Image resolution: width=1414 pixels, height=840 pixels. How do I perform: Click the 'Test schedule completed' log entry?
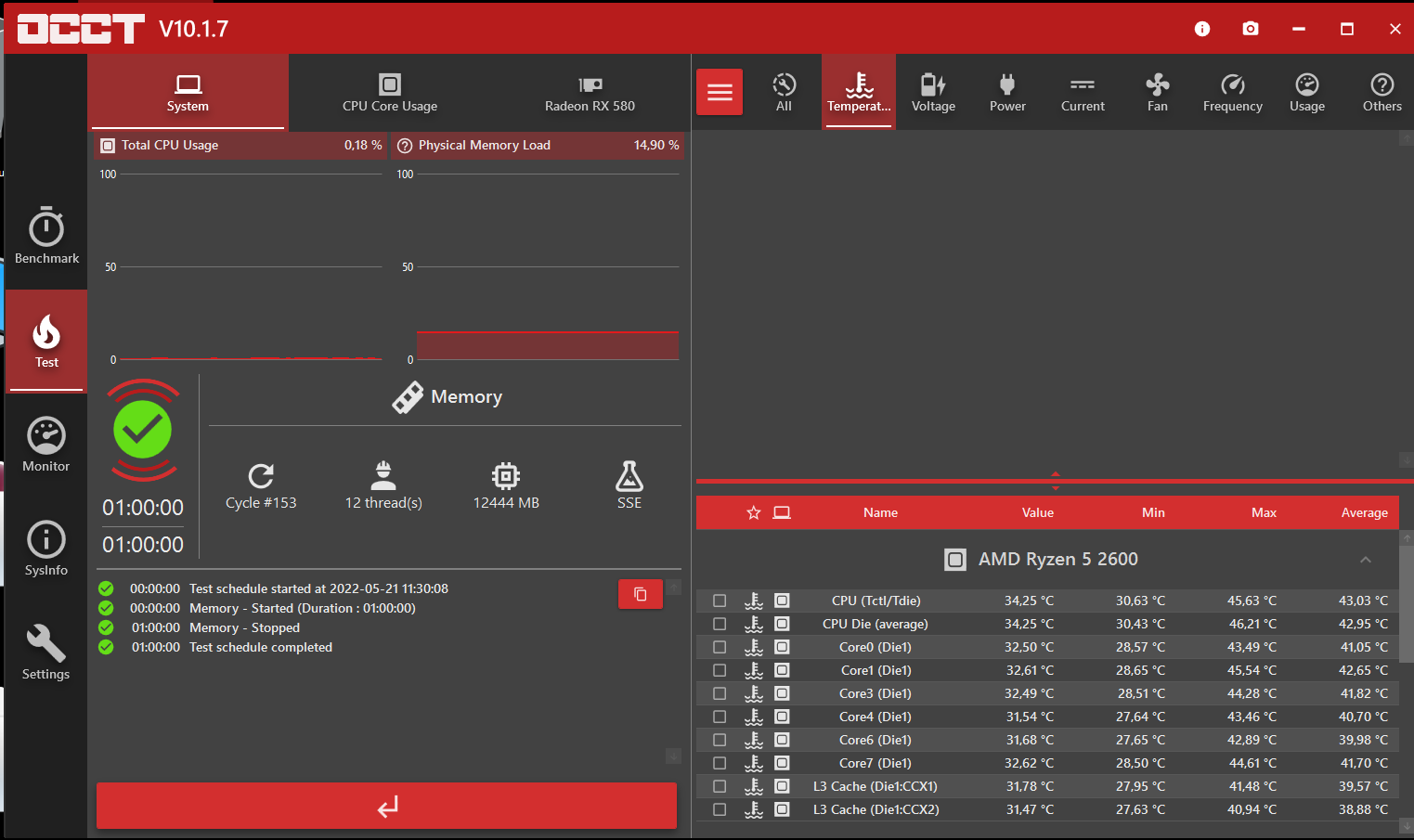click(x=261, y=647)
